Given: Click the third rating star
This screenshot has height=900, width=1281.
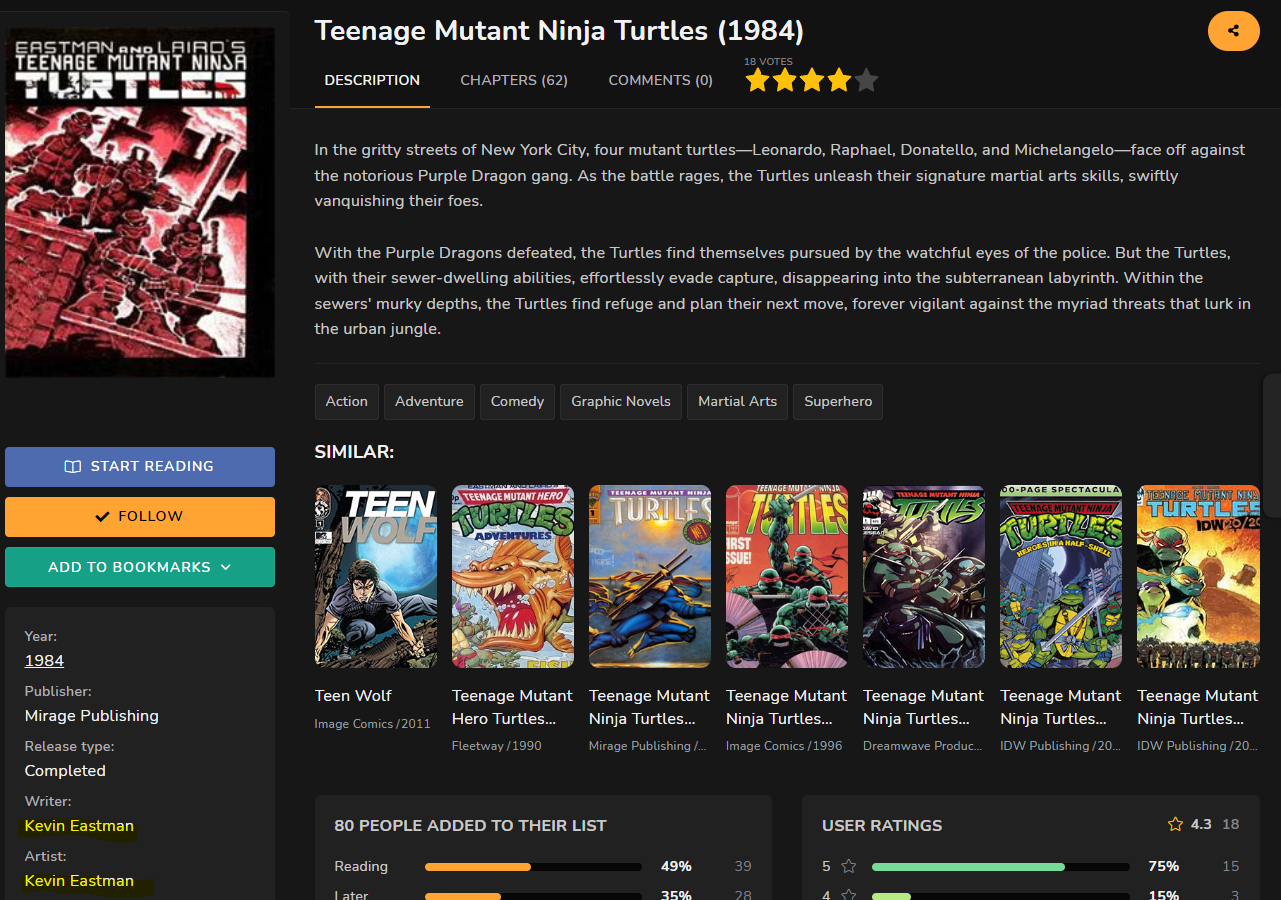Looking at the screenshot, I should tap(812, 80).
